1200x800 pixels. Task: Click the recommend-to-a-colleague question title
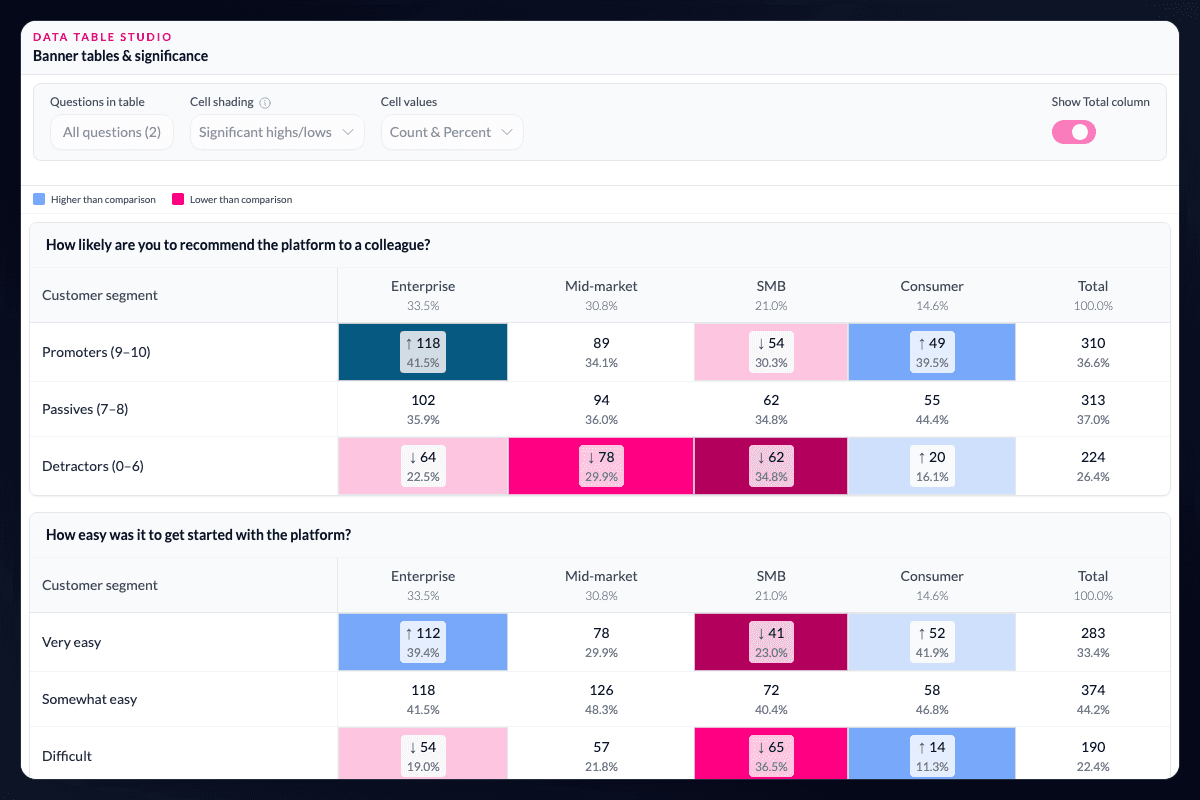238,245
